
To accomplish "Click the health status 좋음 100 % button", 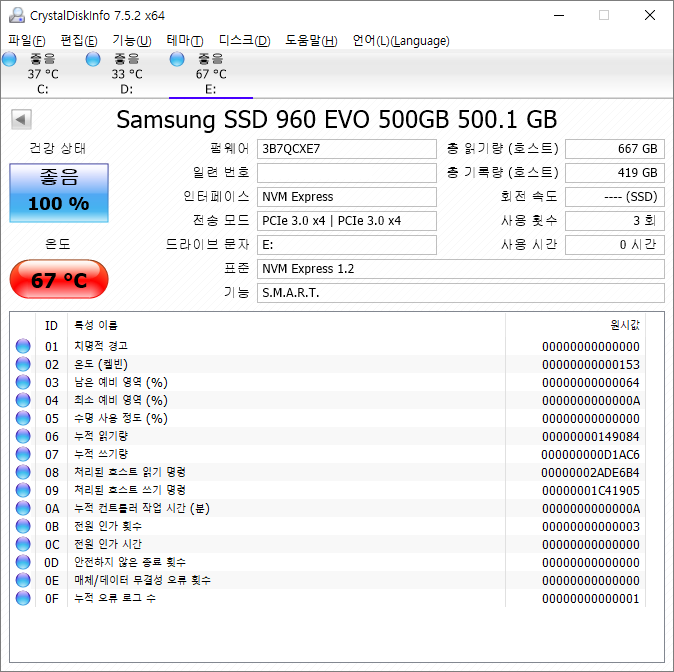I will tap(59, 193).
